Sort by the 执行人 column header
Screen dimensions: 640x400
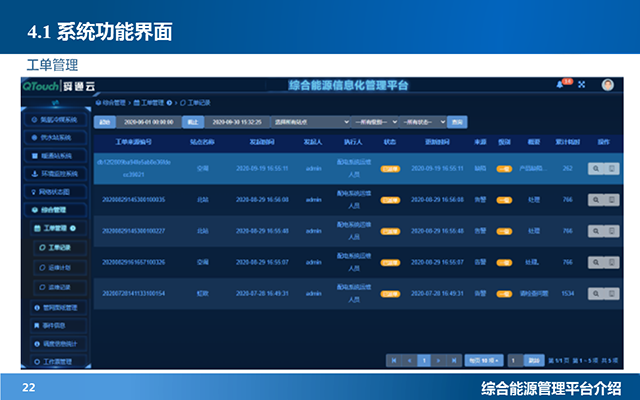(x=353, y=142)
